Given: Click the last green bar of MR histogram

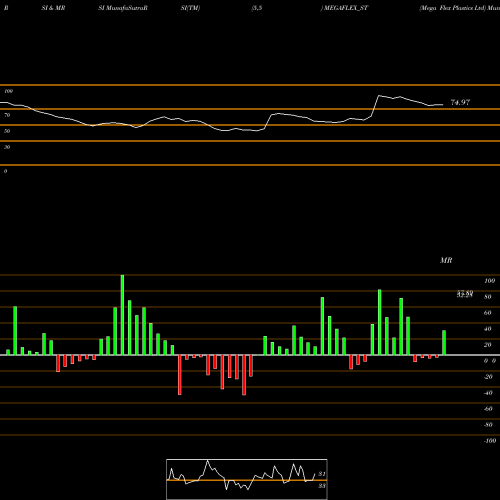Looking at the screenshot, I should coord(444,343).
